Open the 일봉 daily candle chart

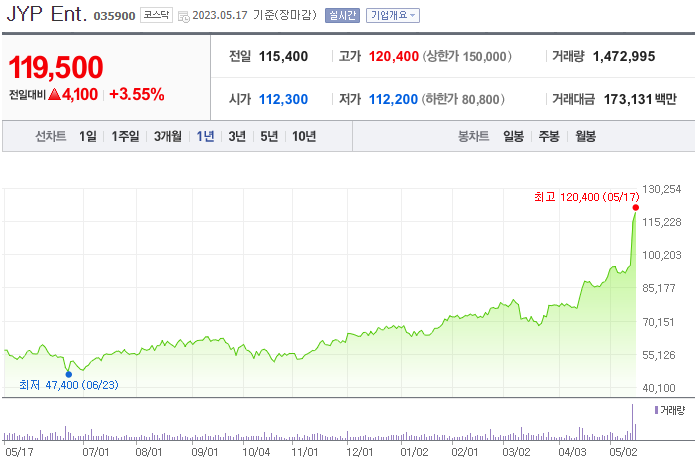click(x=513, y=136)
